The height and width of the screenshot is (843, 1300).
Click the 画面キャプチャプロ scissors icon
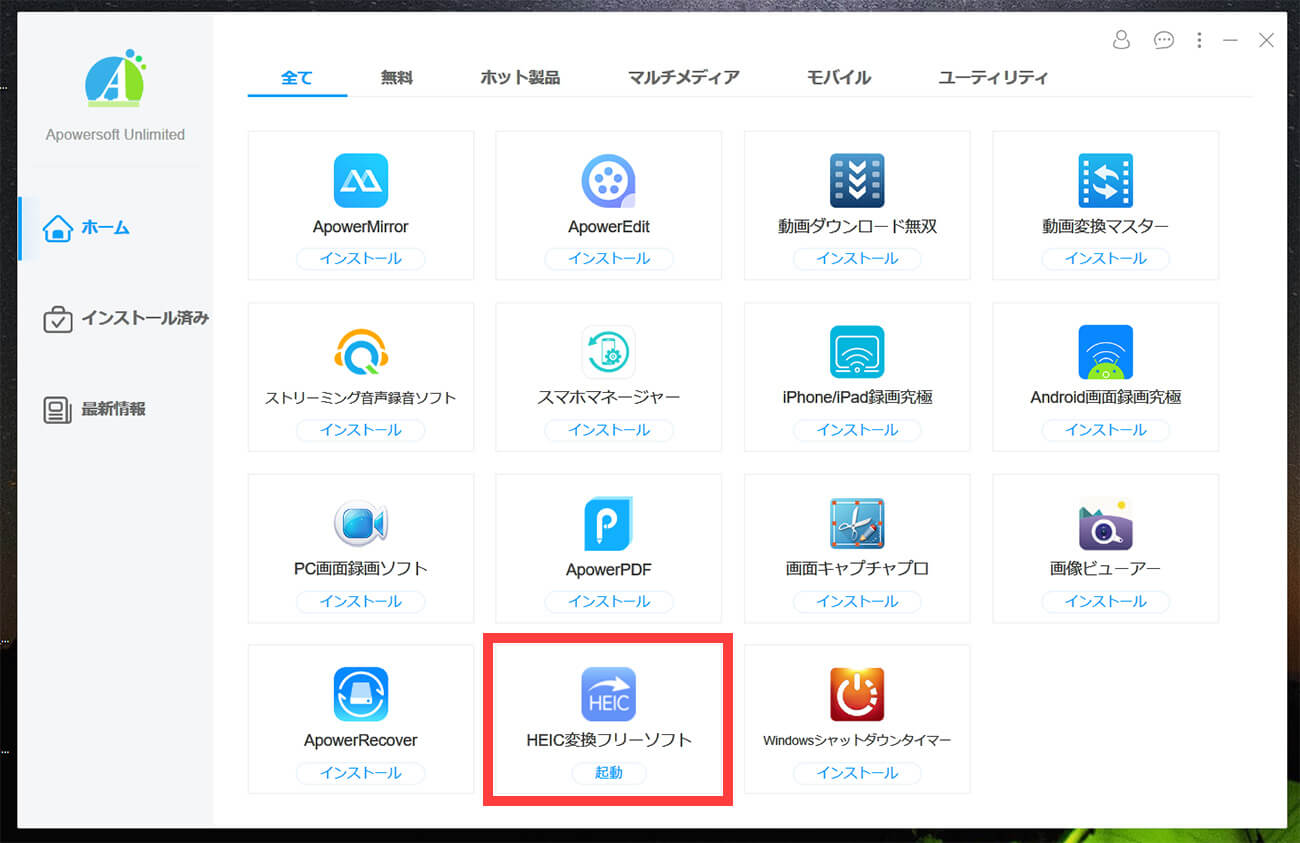857,523
